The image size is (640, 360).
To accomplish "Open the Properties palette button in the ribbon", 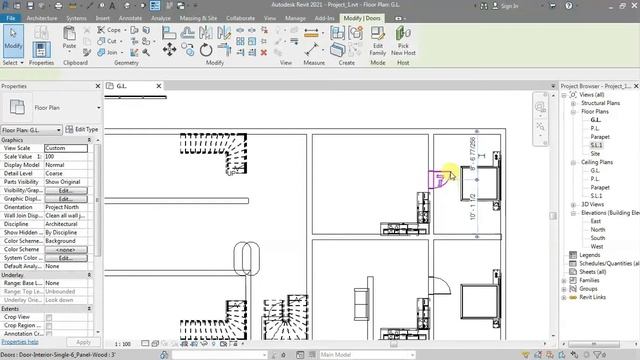I will [x=41, y=49].
